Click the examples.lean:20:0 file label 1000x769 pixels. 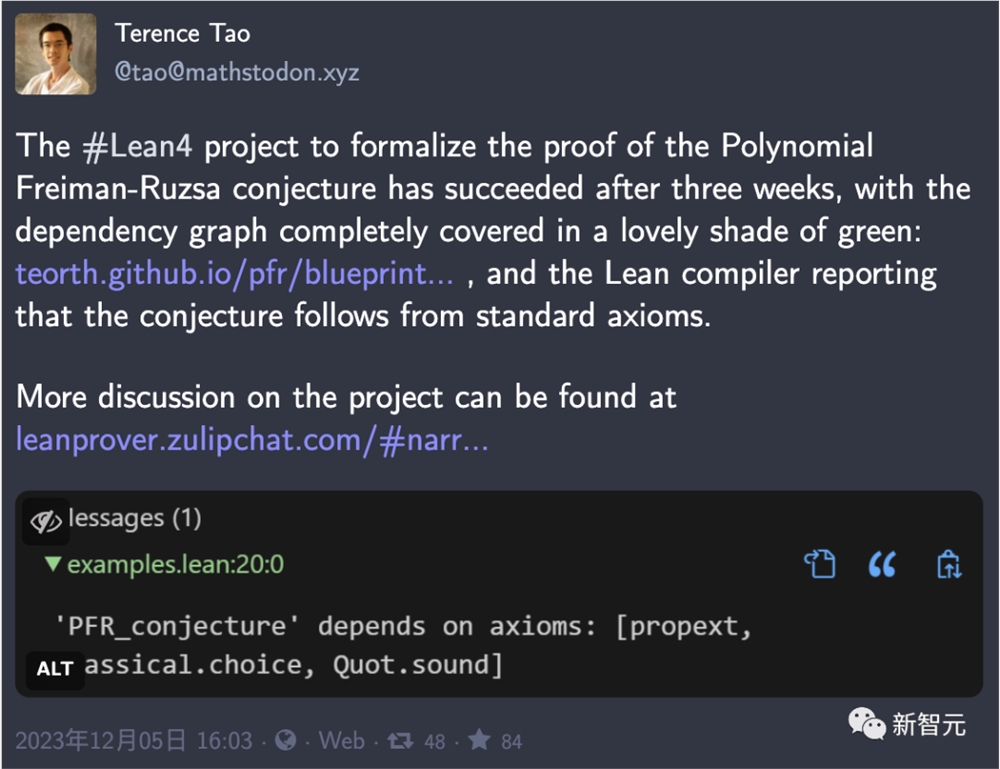175,564
